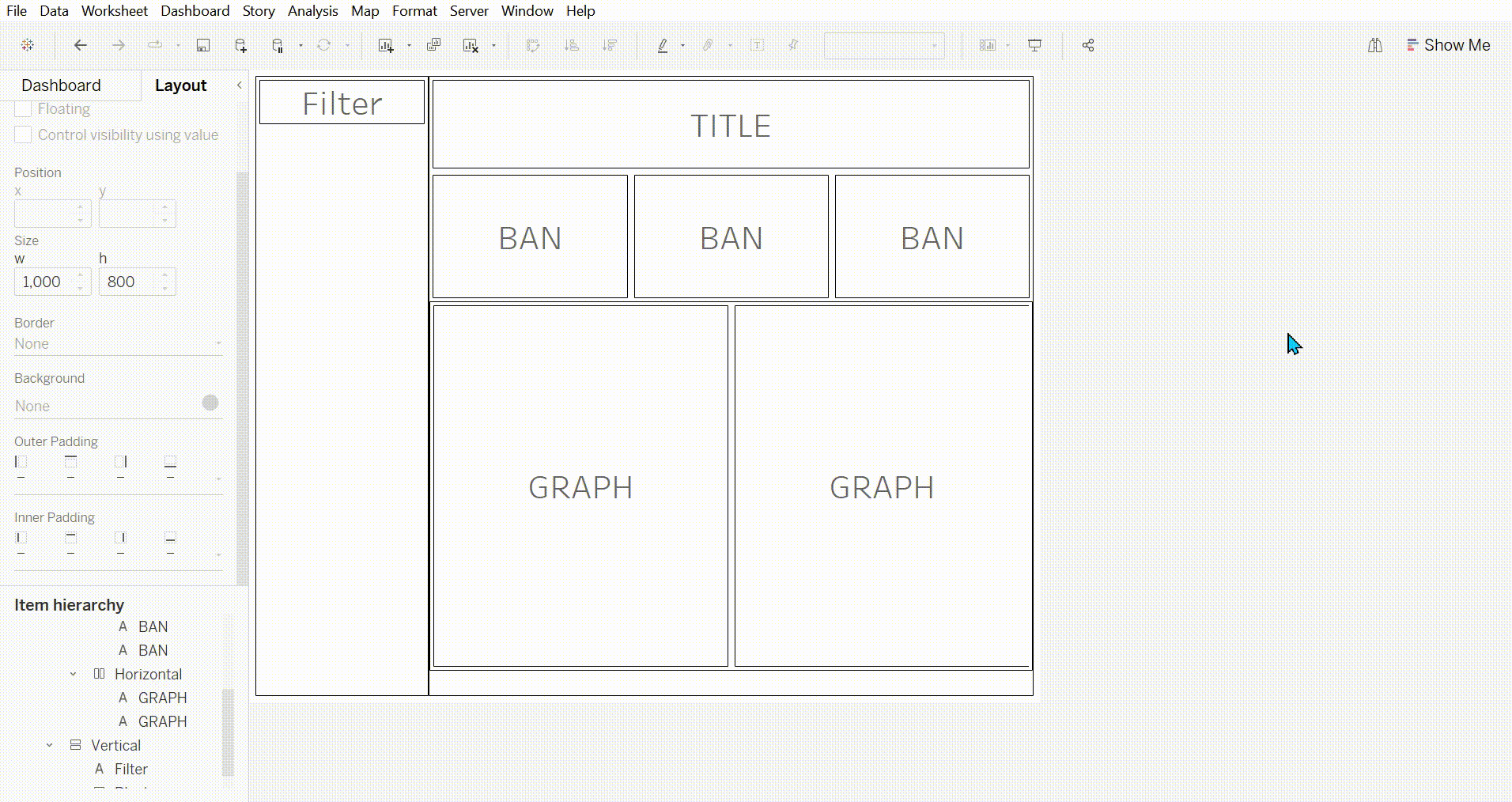Click the Swap rows and columns icon
This screenshot has height=802, width=1512.
tap(533, 45)
